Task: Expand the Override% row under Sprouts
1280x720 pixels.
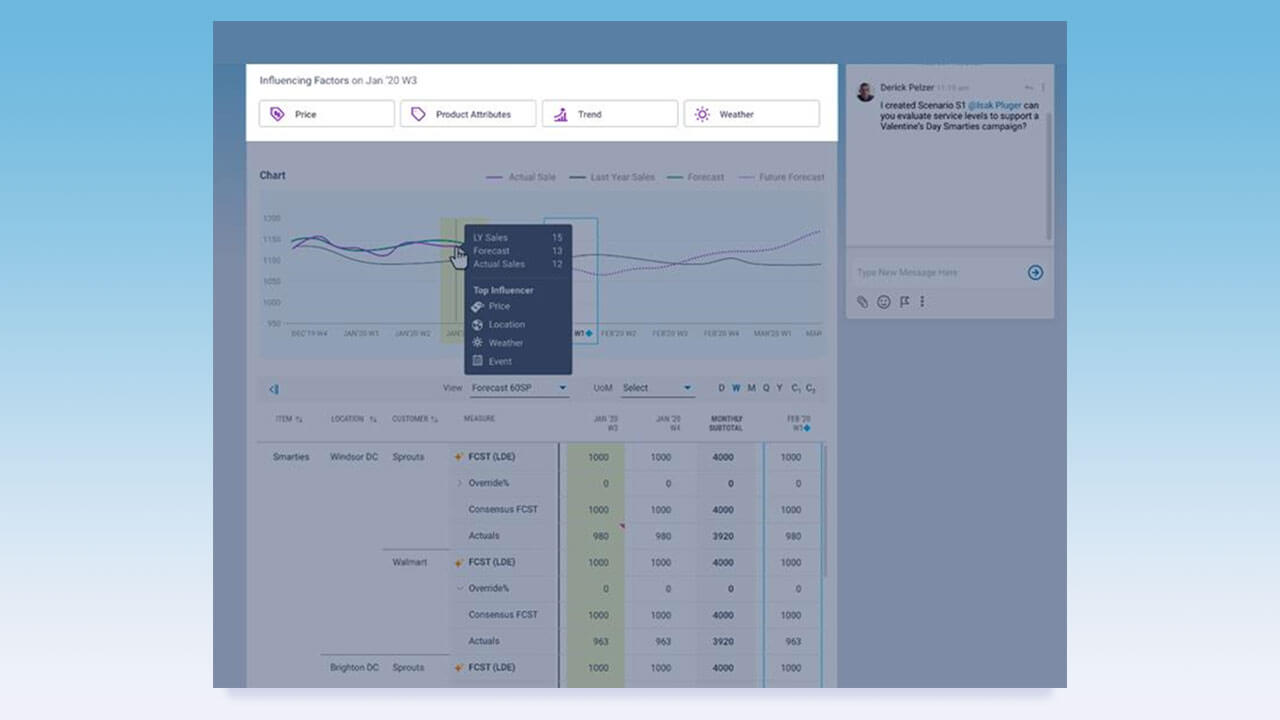Action: click(460, 483)
